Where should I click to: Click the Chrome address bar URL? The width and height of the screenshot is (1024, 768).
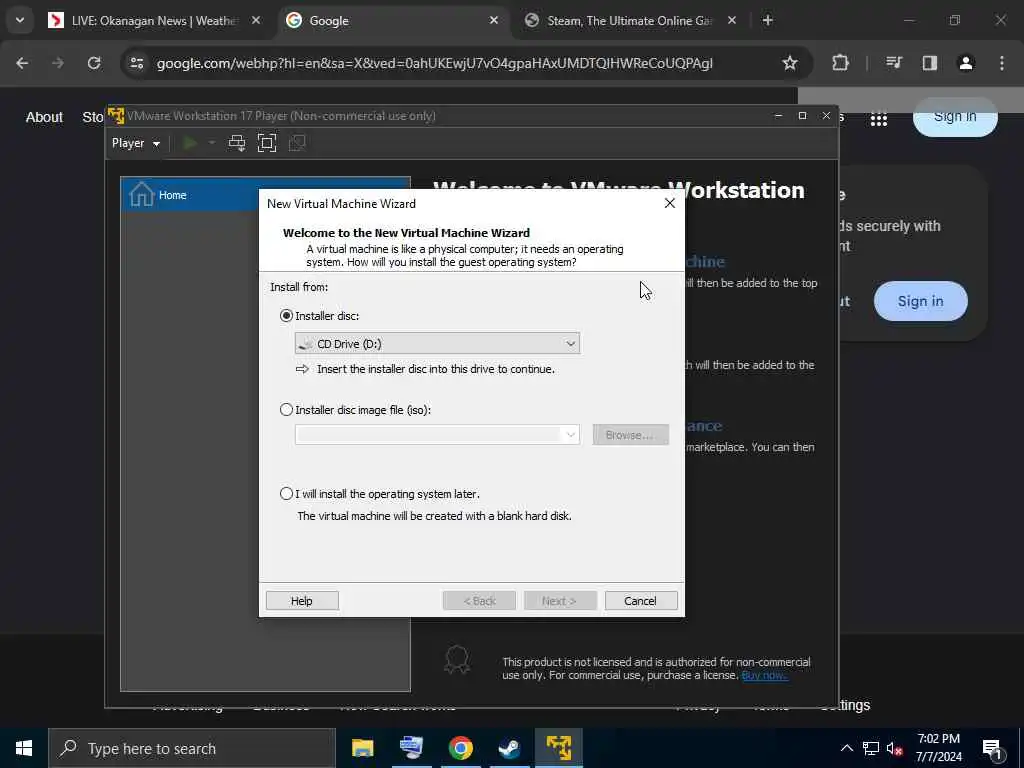point(434,63)
